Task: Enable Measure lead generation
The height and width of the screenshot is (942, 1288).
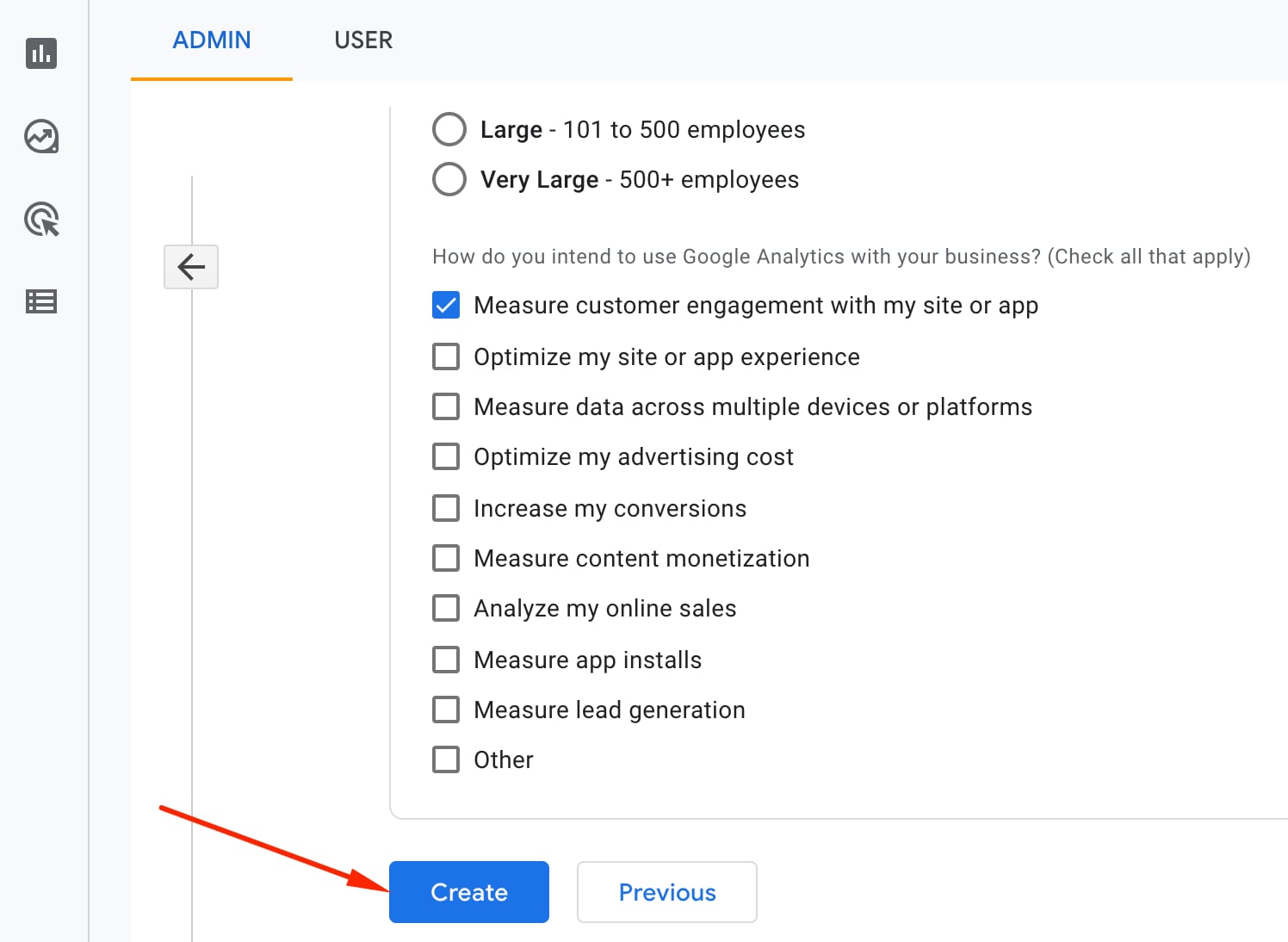Action: click(x=445, y=709)
